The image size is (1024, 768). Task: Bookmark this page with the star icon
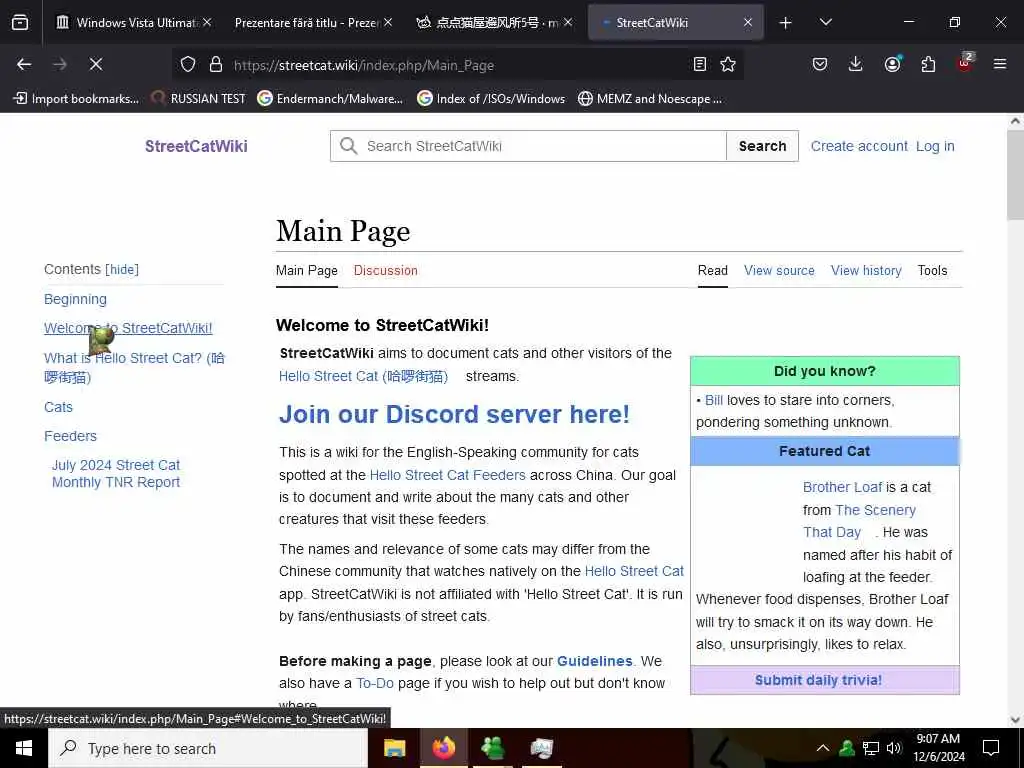point(728,64)
